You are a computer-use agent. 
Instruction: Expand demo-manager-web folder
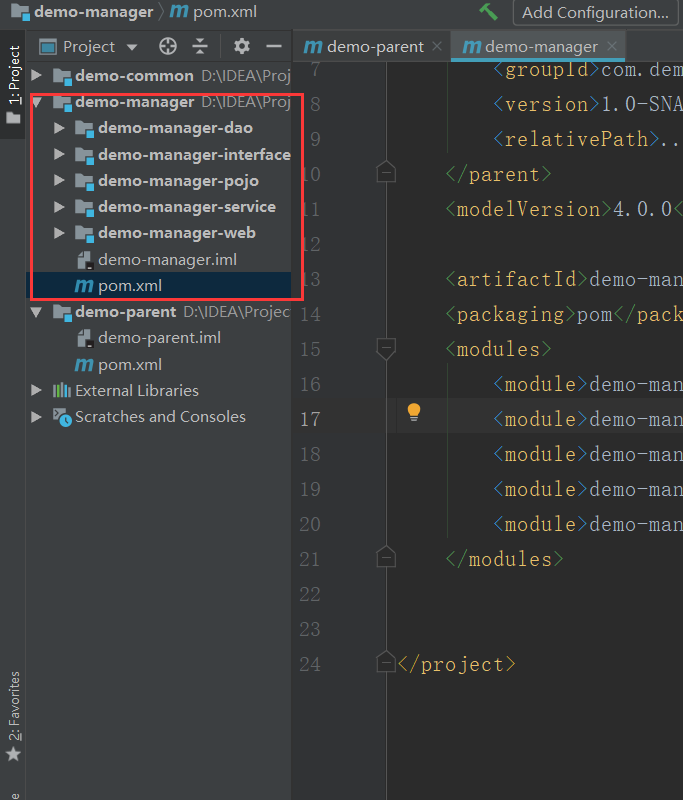(x=59, y=233)
